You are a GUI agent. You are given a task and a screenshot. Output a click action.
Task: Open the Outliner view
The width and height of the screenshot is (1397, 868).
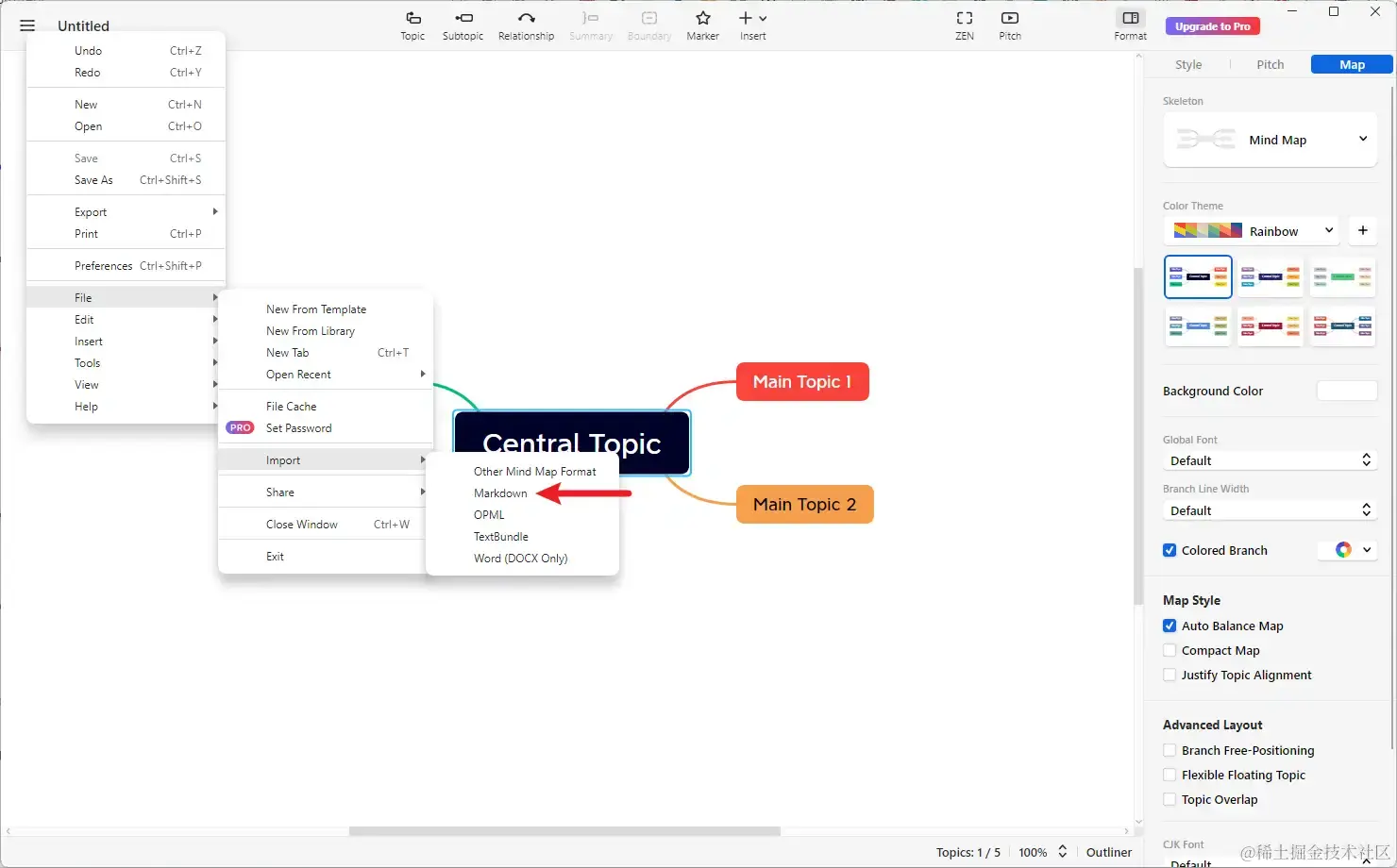[1108, 852]
